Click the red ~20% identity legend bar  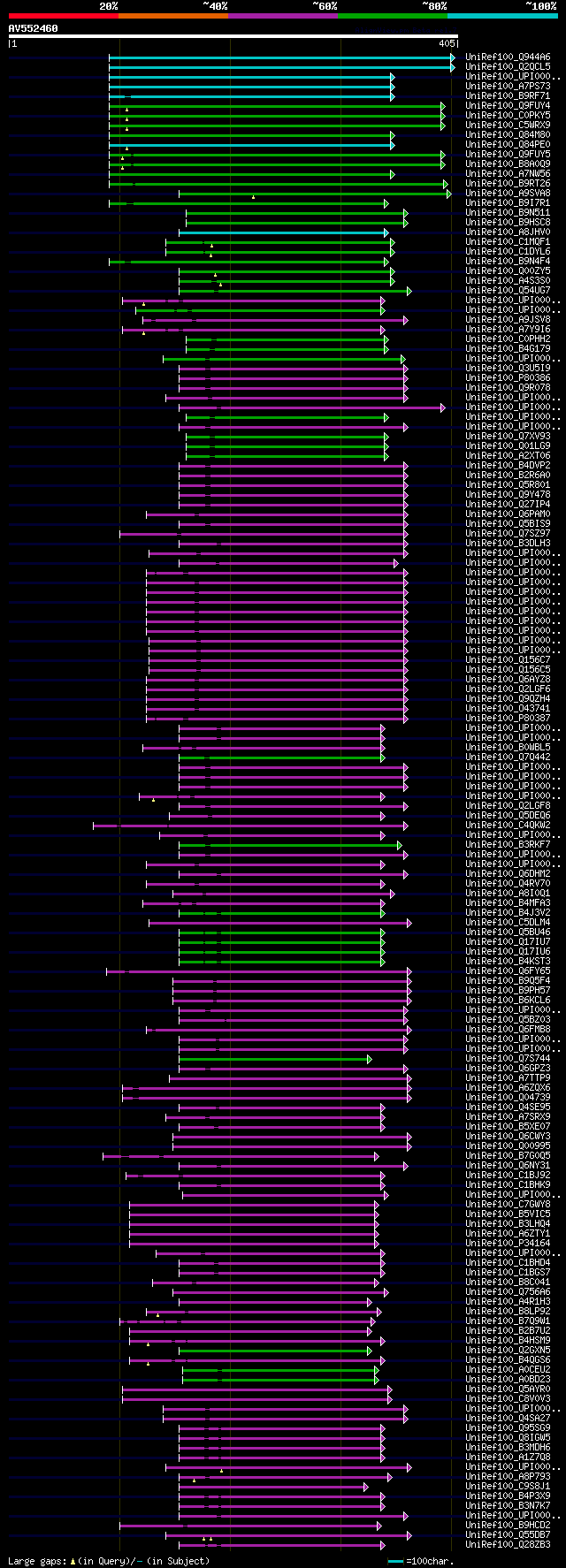tap(64, 16)
